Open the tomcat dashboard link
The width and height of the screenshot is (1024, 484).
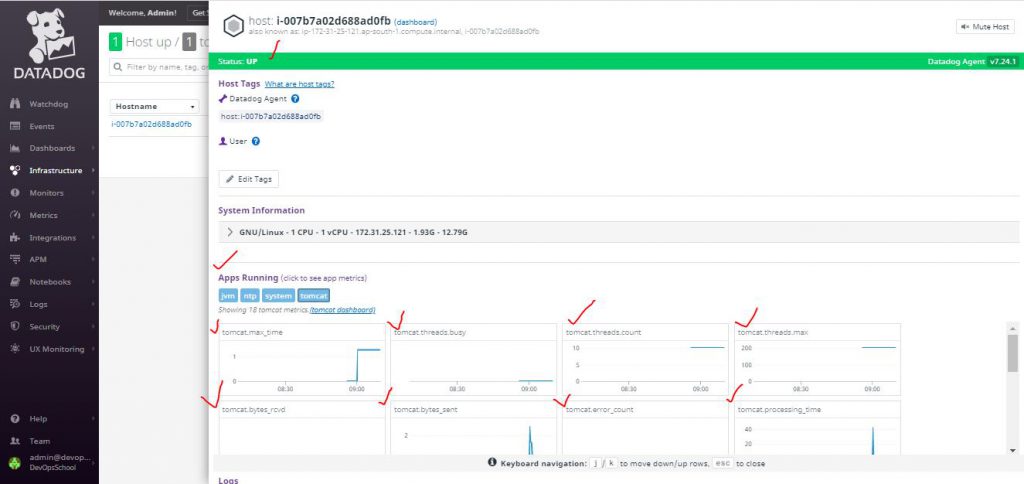342,310
